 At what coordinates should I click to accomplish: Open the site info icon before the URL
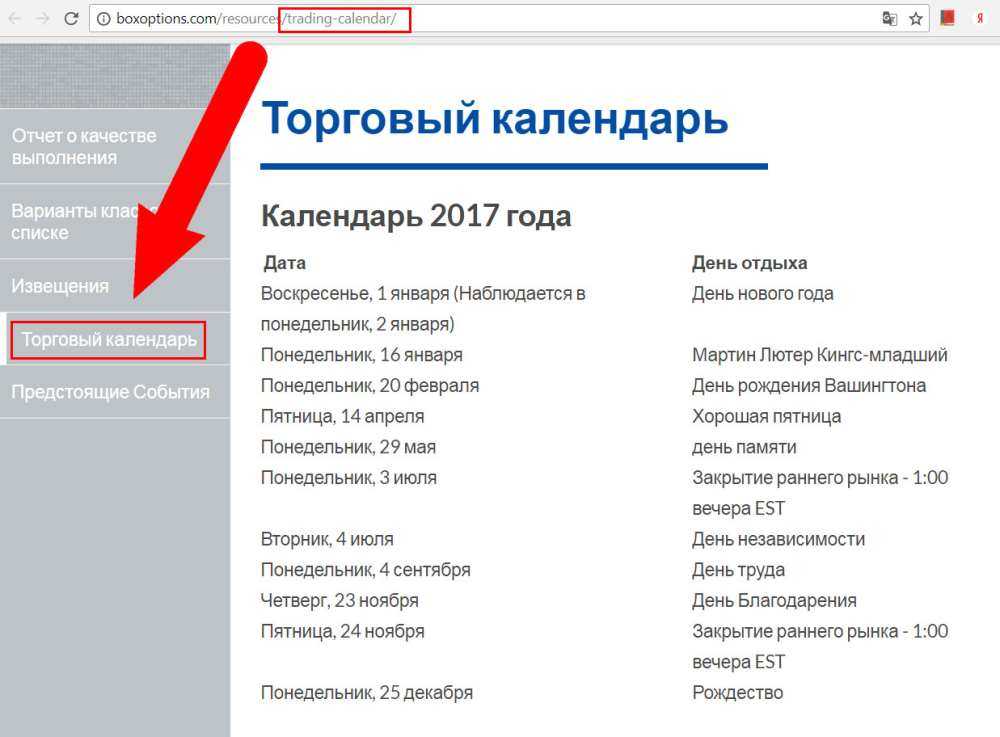coord(104,19)
